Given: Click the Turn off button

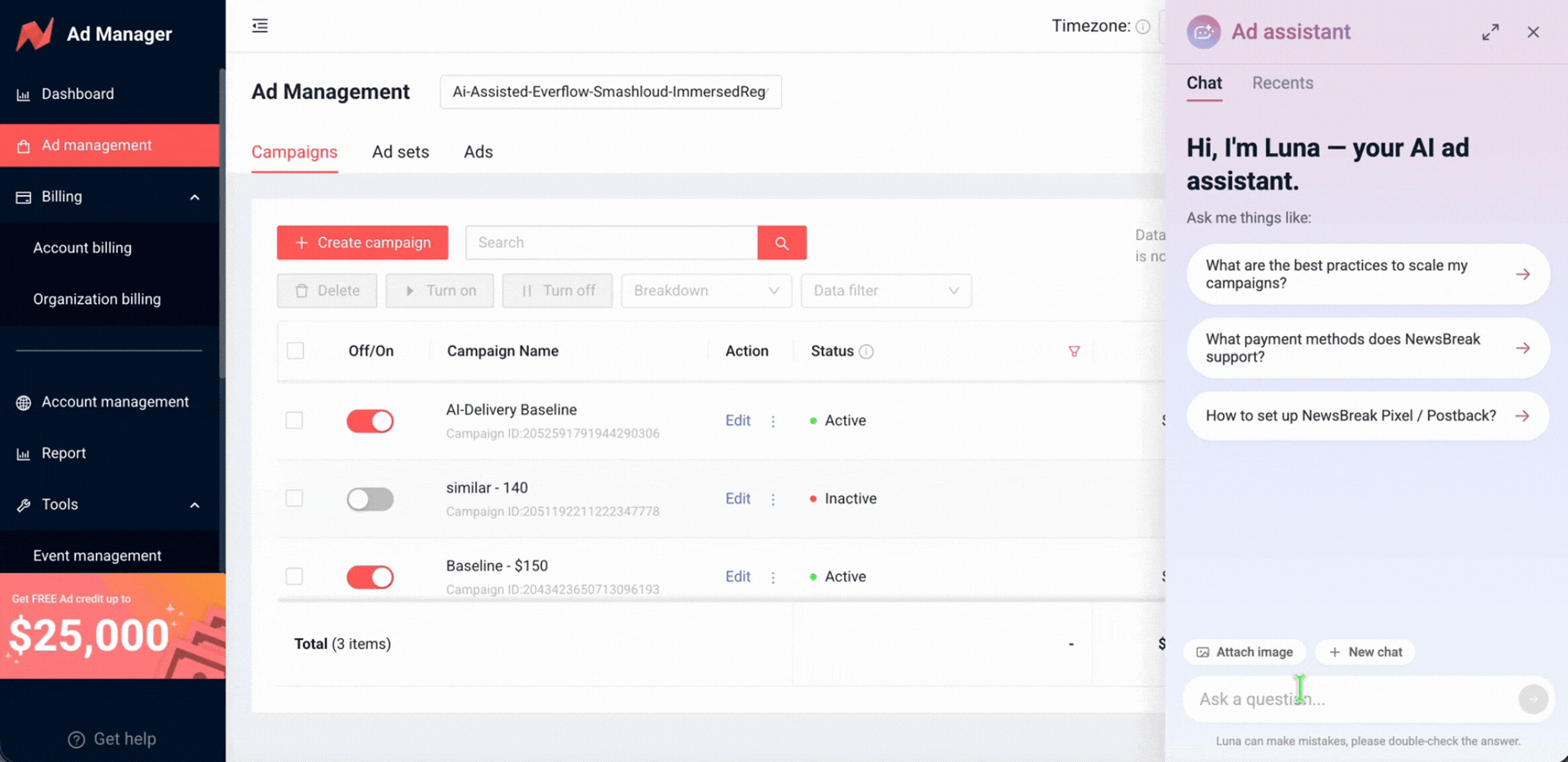Looking at the screenshot, I should (x=557, y=291).
